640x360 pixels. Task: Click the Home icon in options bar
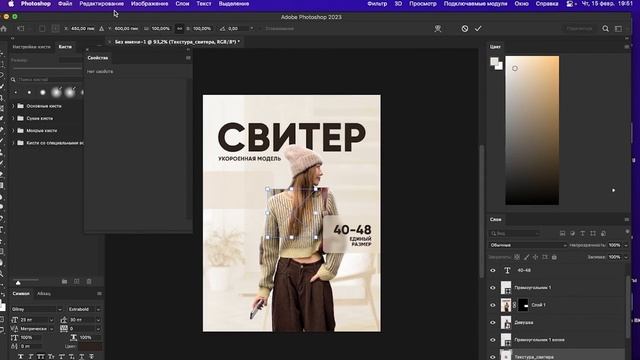[4, 29]
